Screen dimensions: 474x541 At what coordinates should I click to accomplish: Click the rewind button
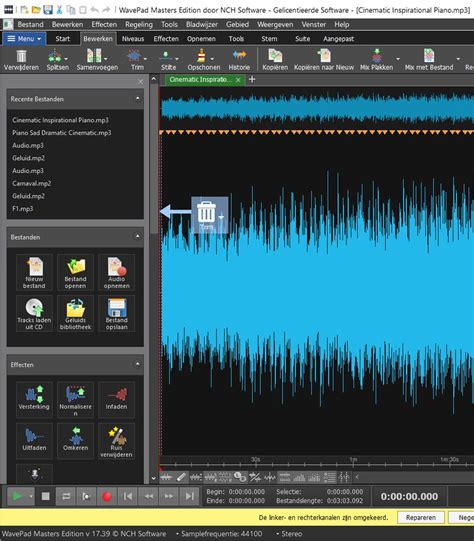pyautogui.click(x=148, y=496)
